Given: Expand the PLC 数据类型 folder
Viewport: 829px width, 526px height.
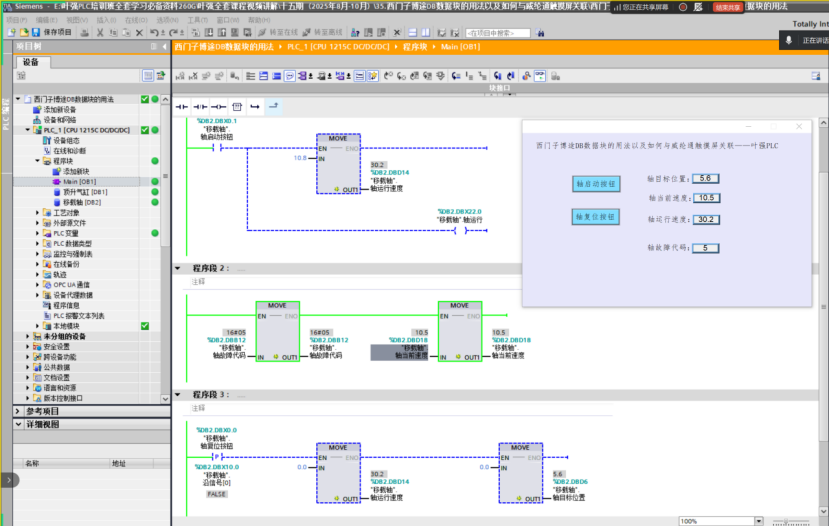Looking at the screenshot, I should tap(38, 243).
